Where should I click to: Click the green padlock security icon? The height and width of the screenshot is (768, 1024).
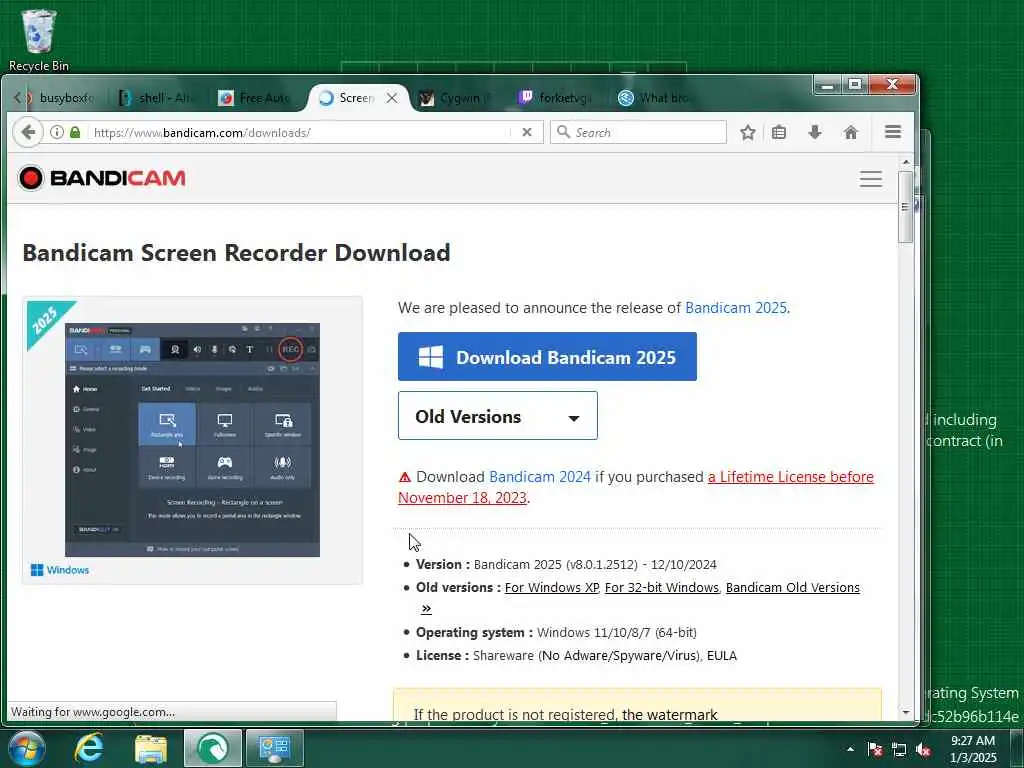75,133
